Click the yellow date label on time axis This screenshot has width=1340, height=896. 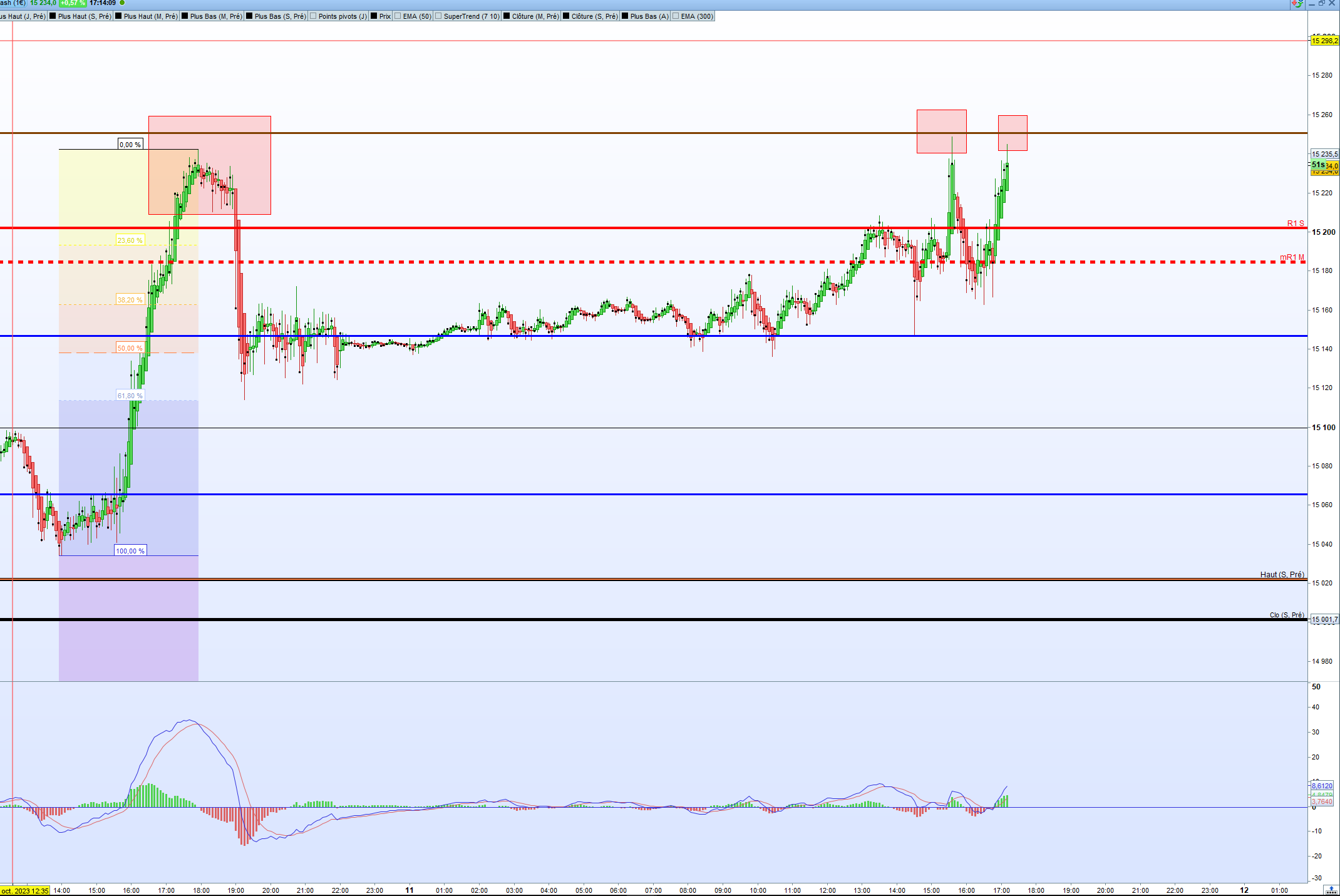pos(25,890)
